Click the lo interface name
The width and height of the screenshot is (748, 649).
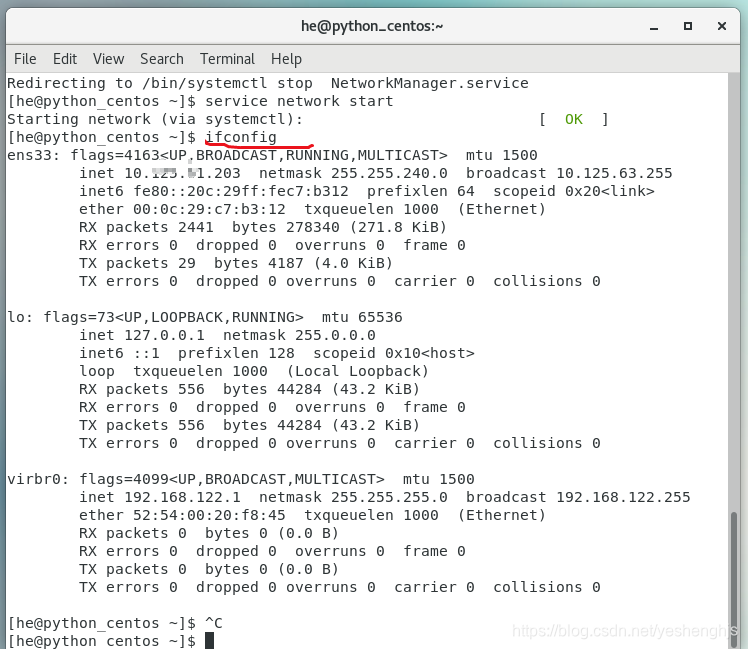[x=16, y=317]
